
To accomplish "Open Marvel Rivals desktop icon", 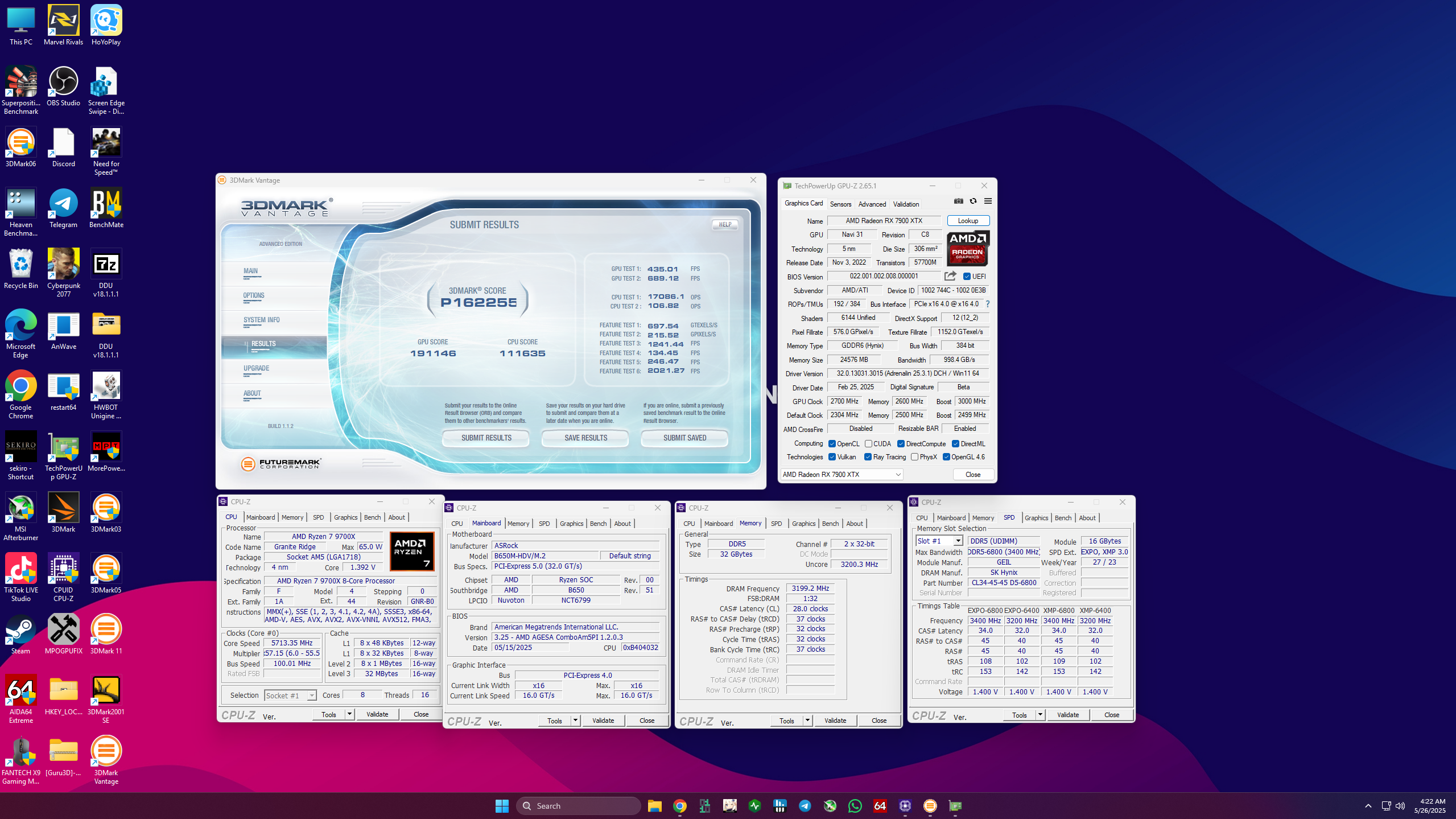I will coord(63,26).
